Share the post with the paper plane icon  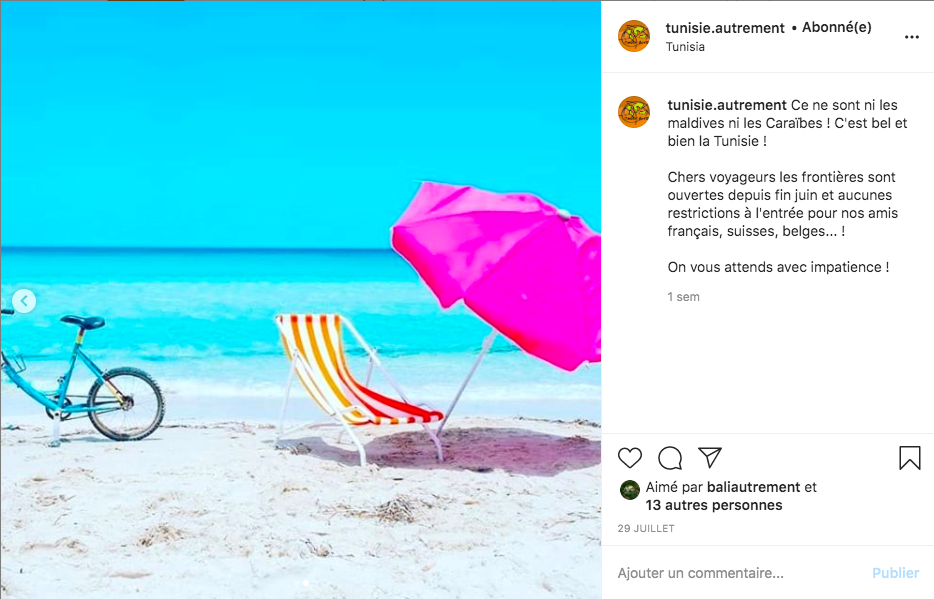click(x=710, y=457)
